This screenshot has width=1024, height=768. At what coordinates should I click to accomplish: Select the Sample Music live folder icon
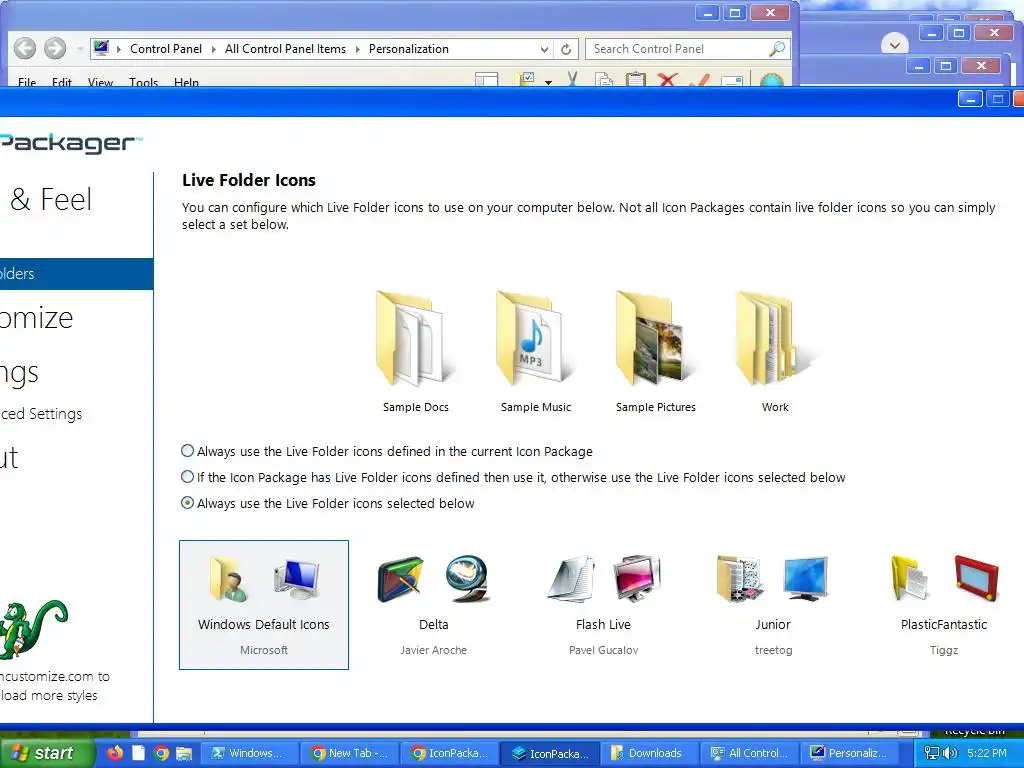pyautogui.click(x=536, y=351)
